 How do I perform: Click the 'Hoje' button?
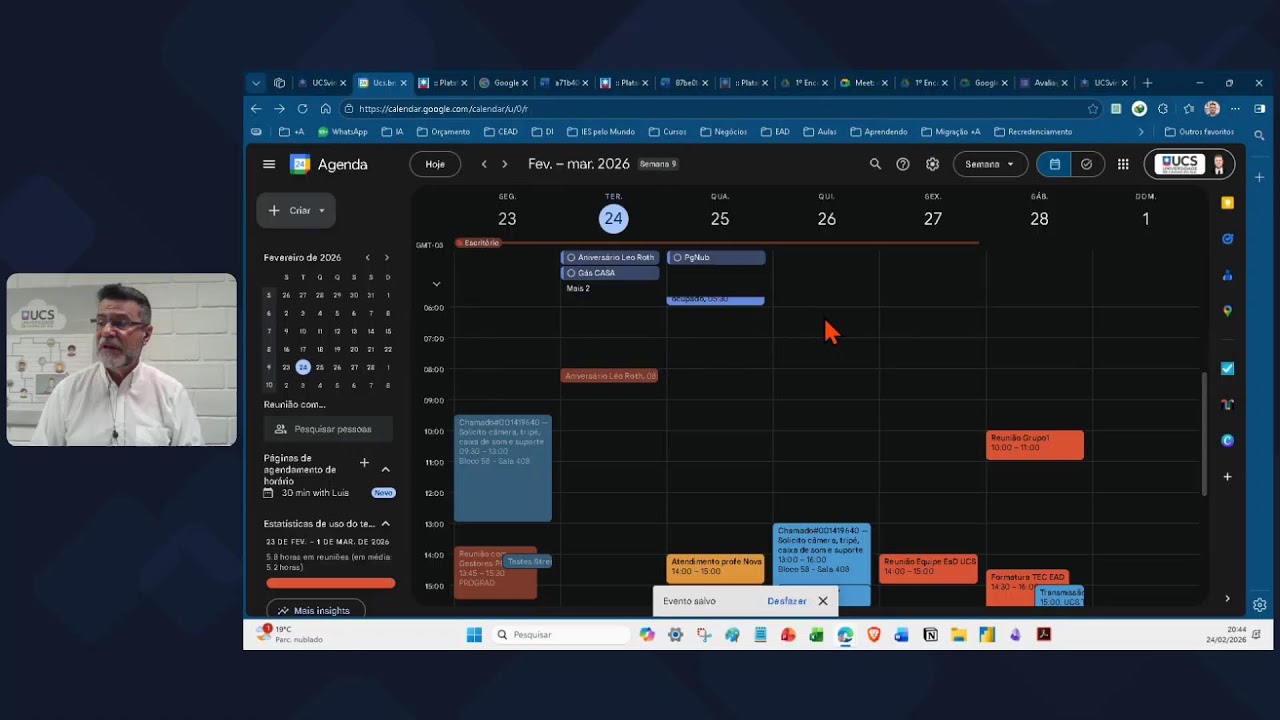pos(435,164)
